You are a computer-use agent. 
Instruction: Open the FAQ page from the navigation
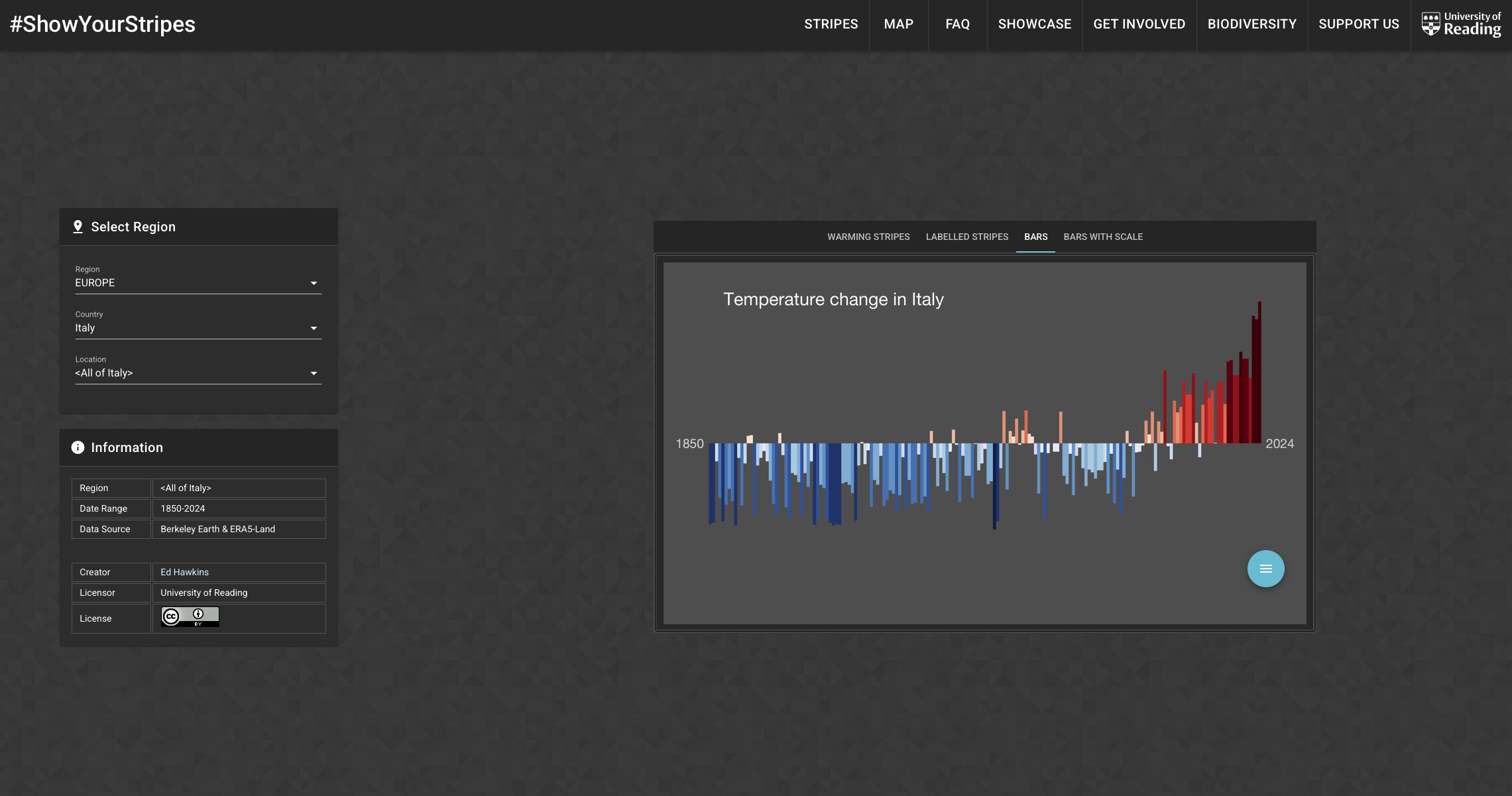click(x=957, y=25)
